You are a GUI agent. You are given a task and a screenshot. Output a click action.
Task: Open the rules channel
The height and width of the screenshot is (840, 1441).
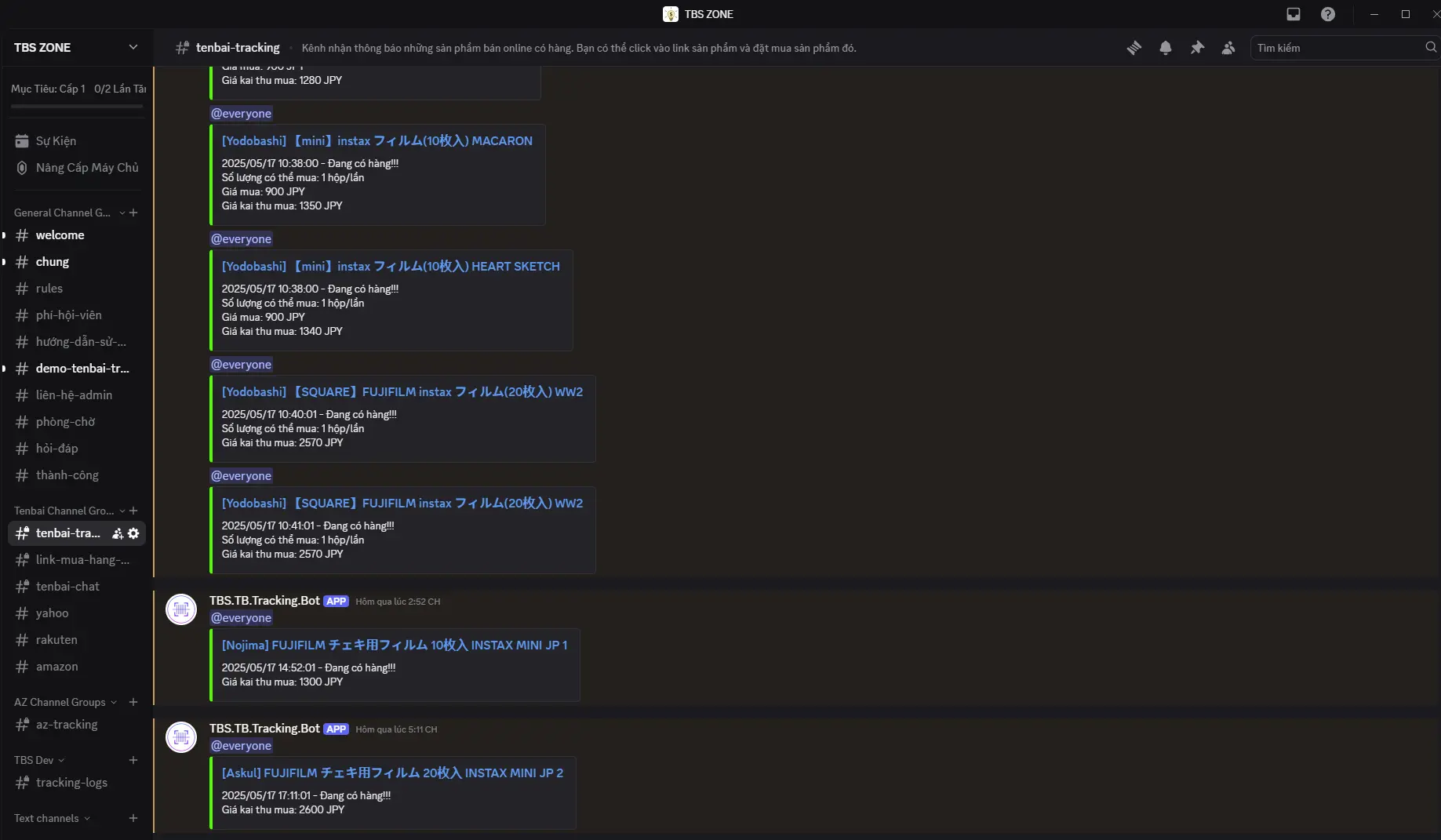tap(77, 289)
